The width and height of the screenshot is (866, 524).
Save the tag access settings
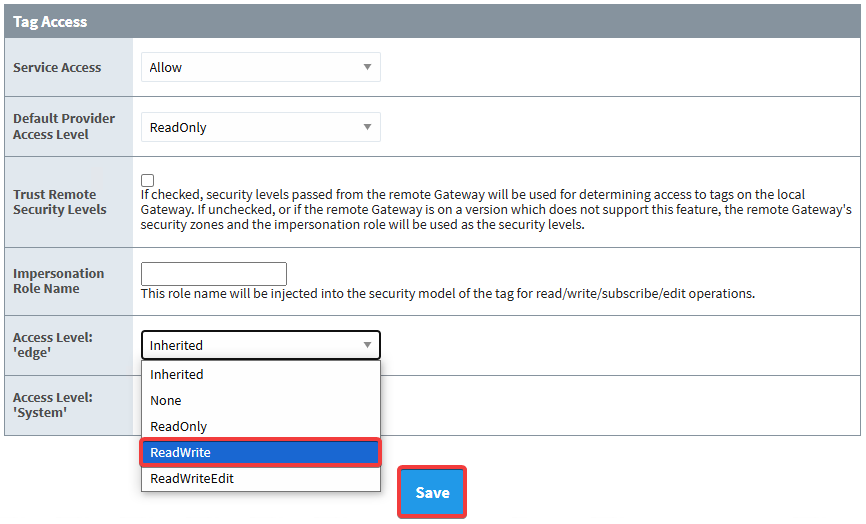coord(432,493)
